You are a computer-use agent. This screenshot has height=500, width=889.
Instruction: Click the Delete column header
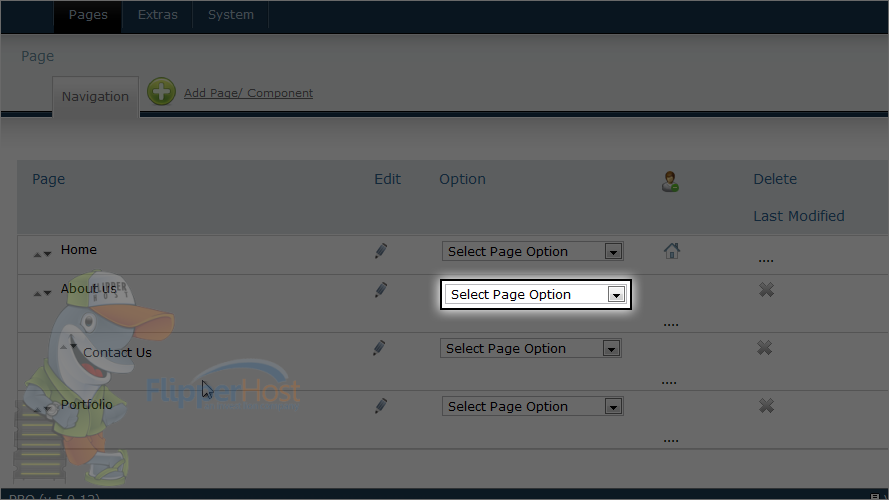pyautogui.click(x=775, y=179)
